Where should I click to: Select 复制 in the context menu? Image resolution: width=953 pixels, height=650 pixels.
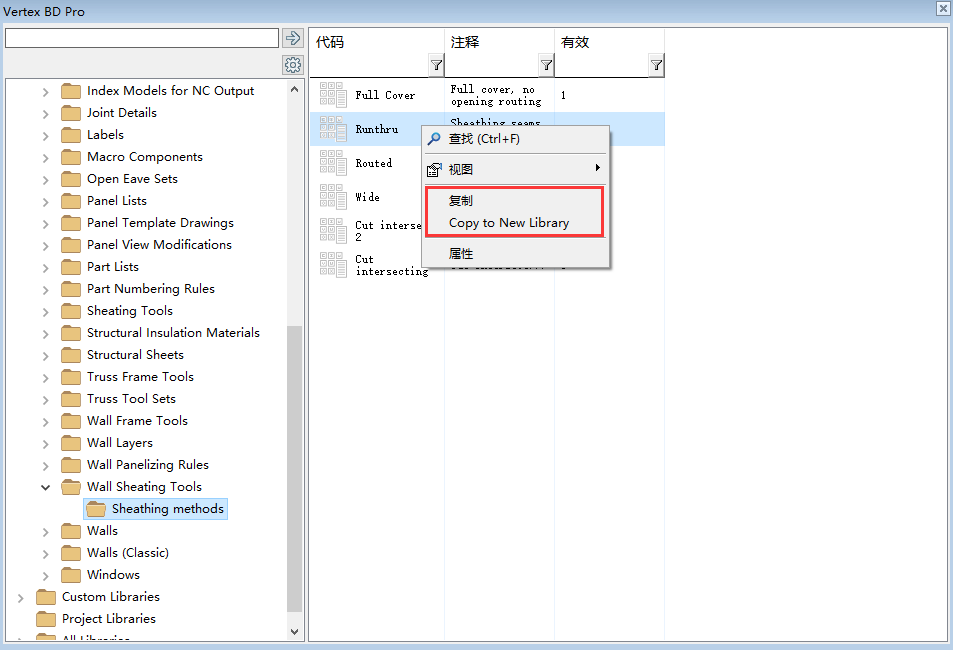click(515, 201)
